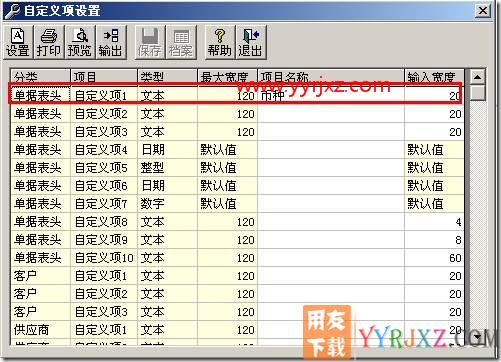This screenshot has width=501, height=362.
Task: Open 帮助 help icon
Action: point(220,43)
